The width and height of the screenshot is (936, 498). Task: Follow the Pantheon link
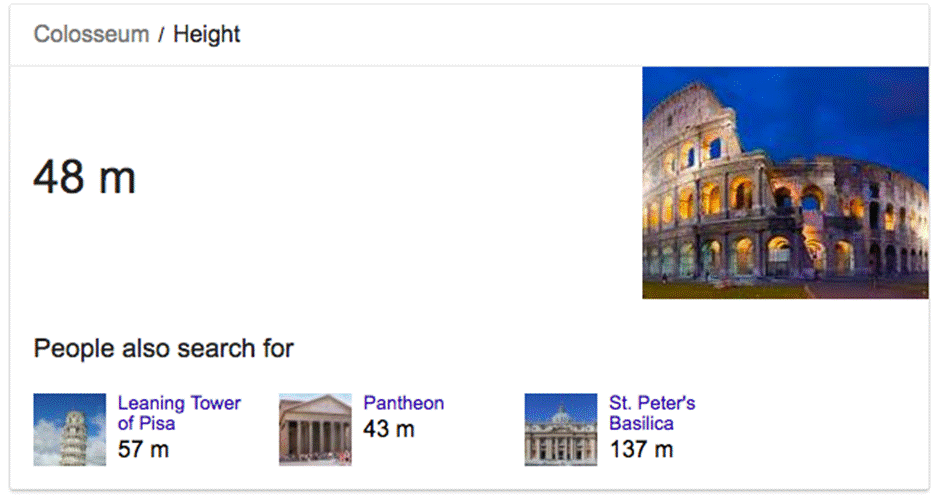coord(403,404)
